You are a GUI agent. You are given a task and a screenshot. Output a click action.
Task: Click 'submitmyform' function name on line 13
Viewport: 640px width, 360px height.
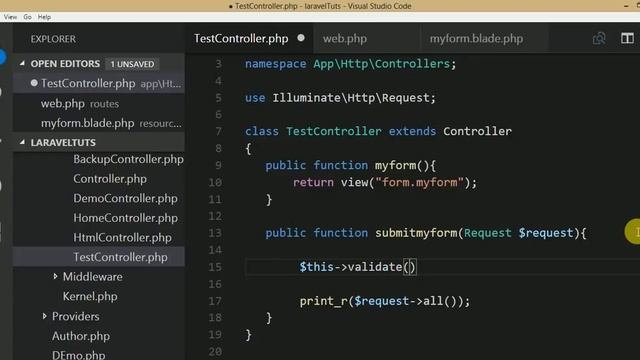click(416, 233)
